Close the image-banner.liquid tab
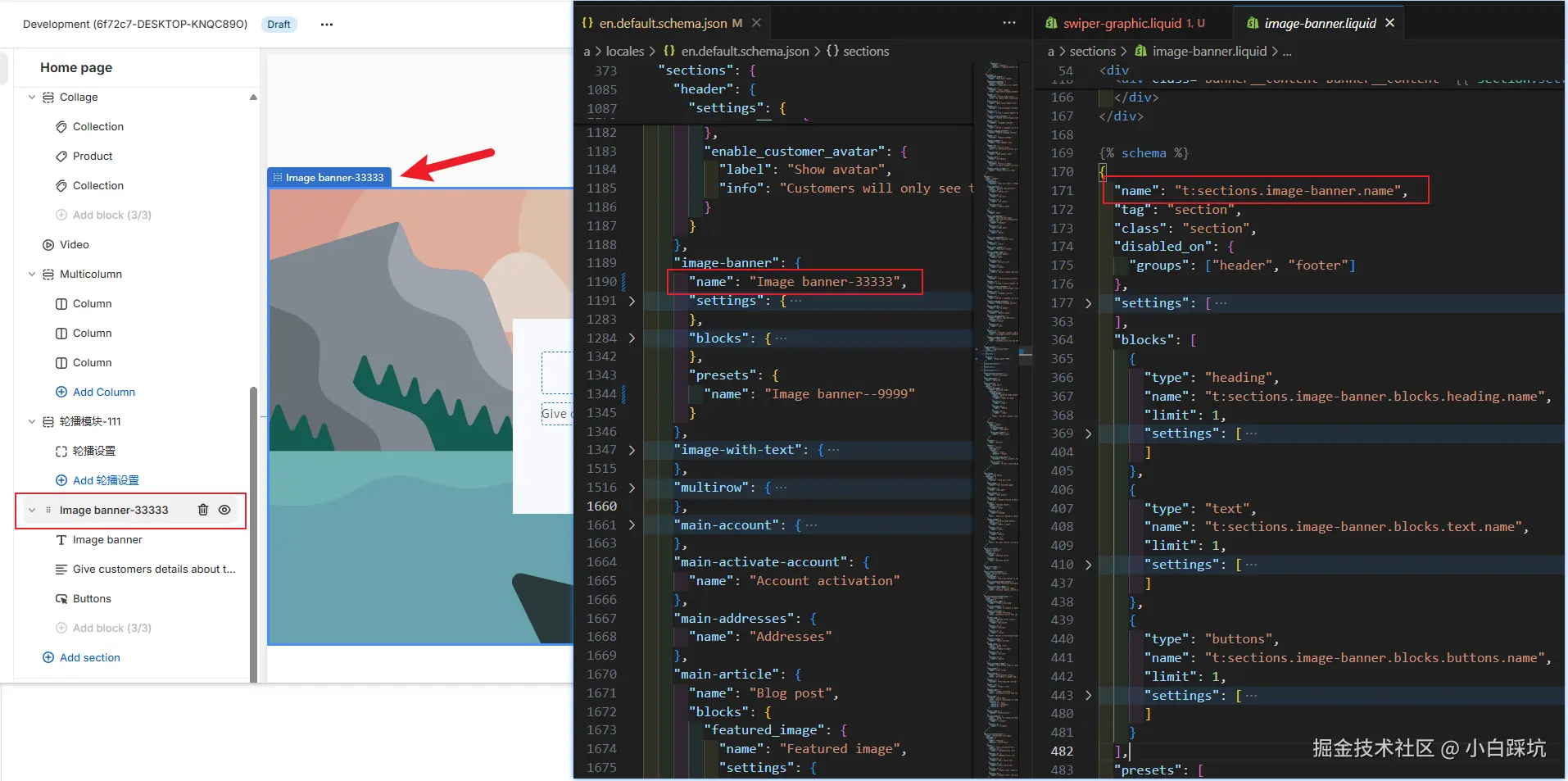1568x781 pixels. [1389, 23]
